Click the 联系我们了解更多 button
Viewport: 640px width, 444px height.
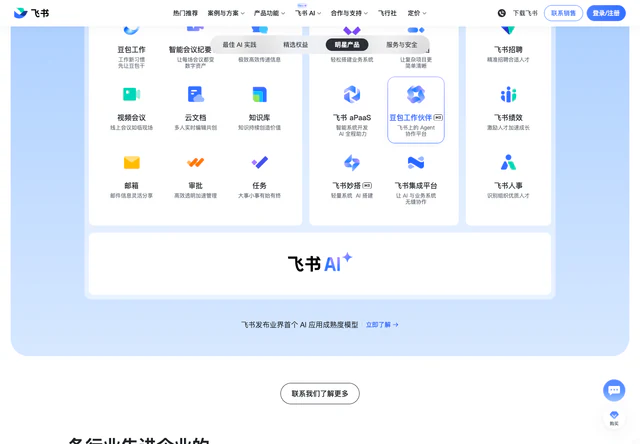320,393
